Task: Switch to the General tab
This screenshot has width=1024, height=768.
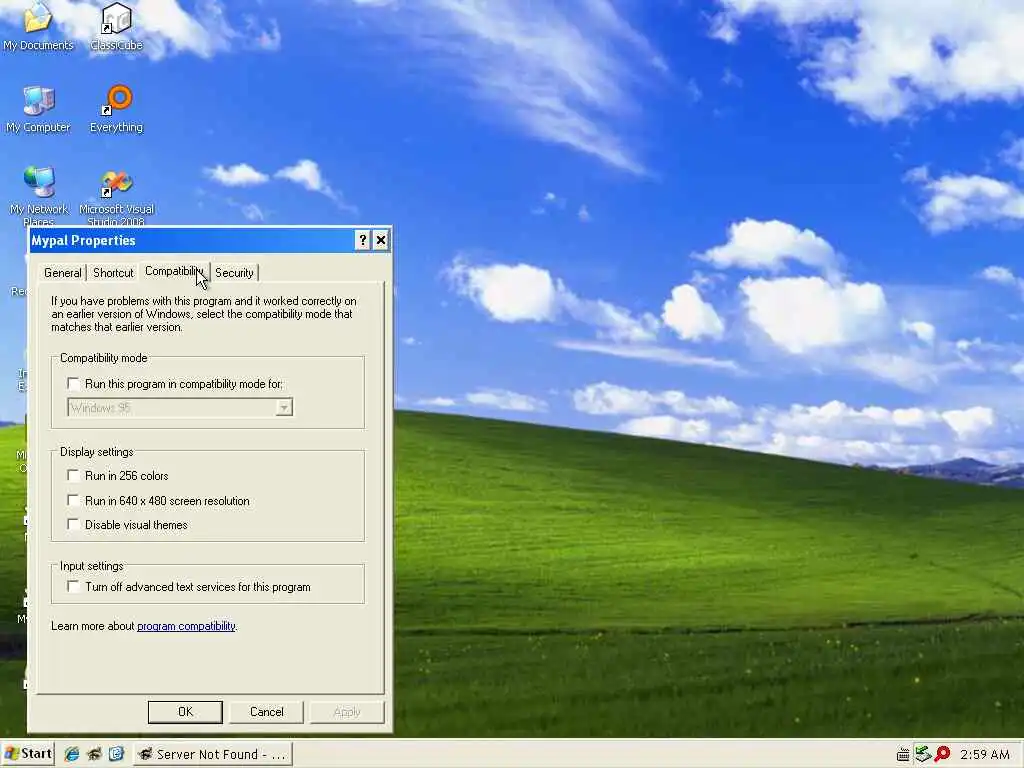Action: point(63,273)
